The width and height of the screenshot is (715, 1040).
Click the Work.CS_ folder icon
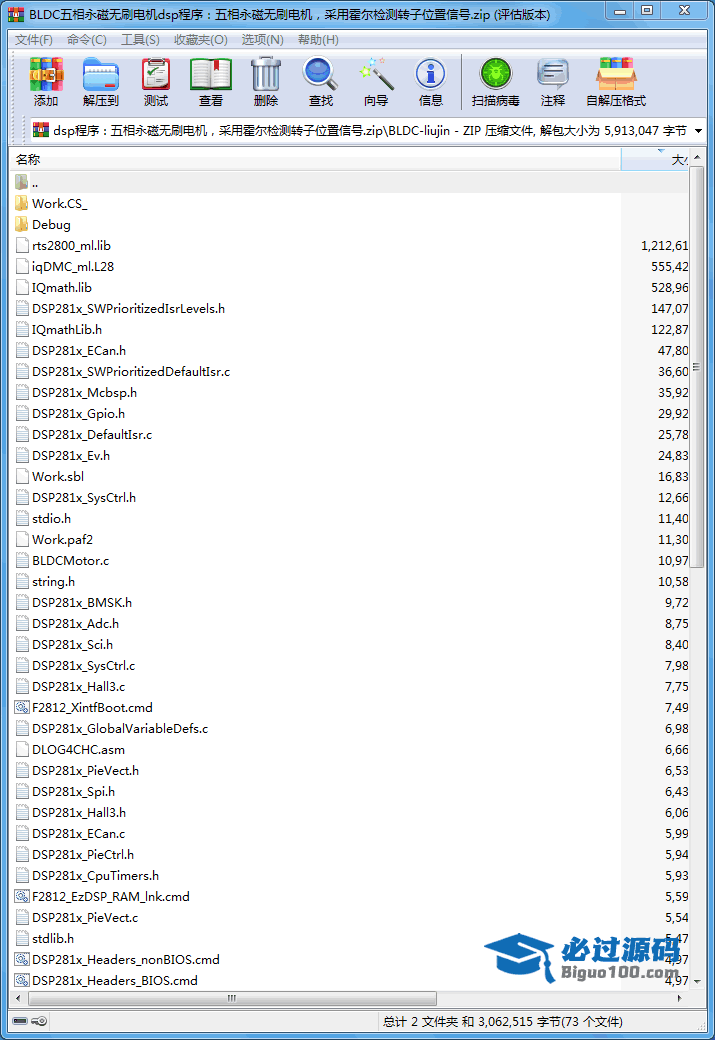tap(22, 203)
